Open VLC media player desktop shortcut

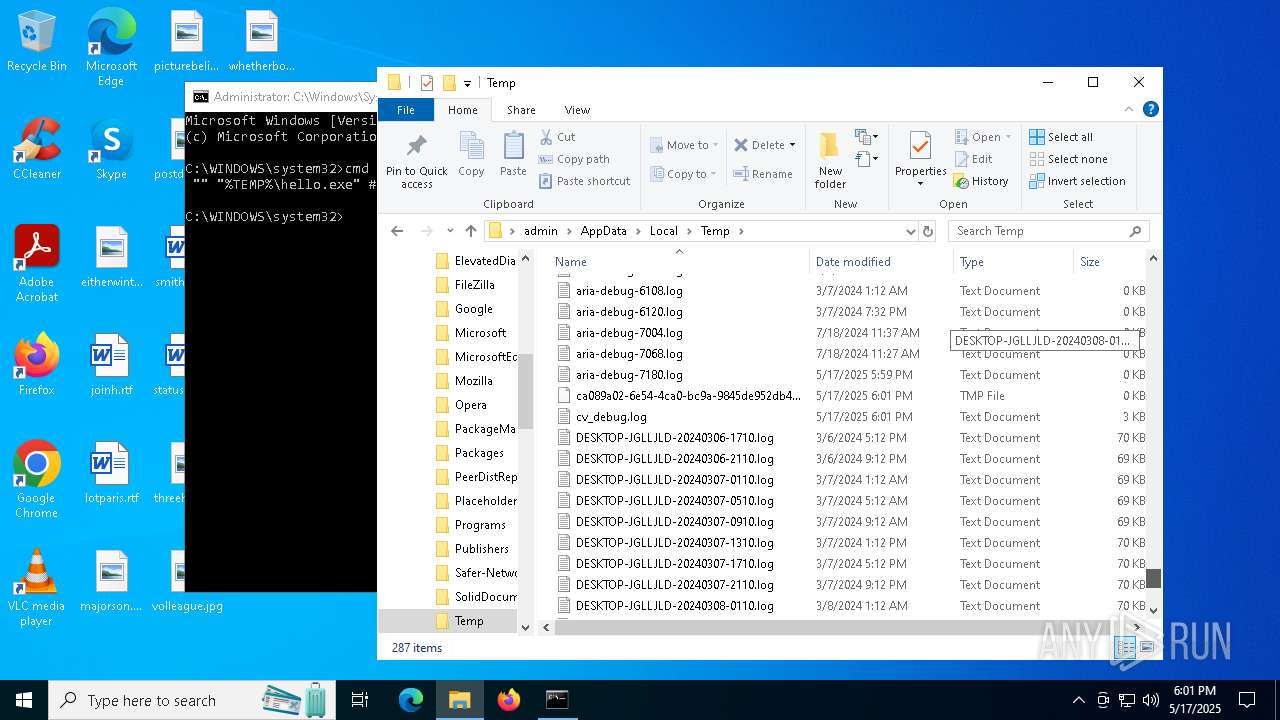(x=37, y=588)
